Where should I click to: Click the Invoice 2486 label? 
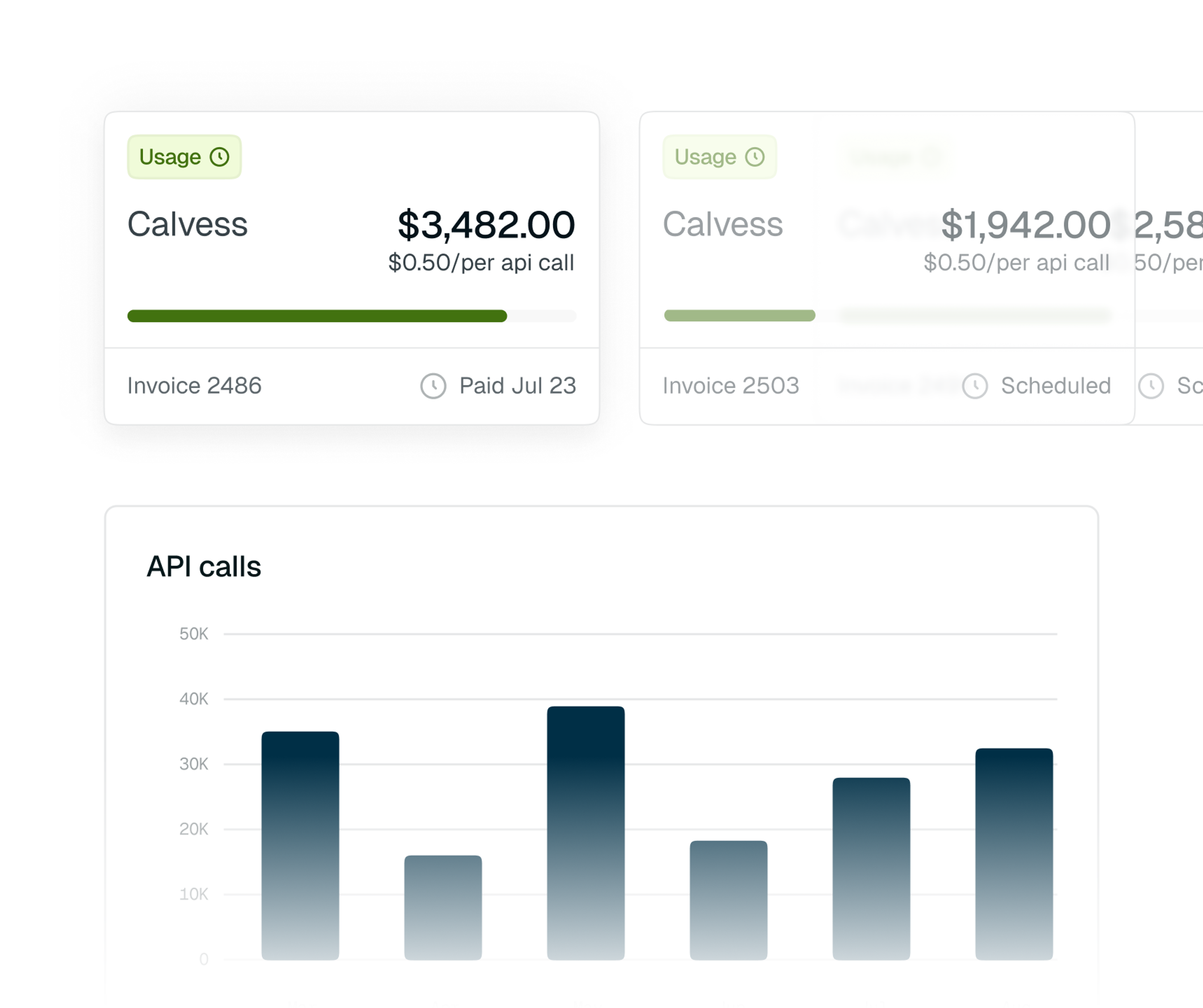[194, 386]
